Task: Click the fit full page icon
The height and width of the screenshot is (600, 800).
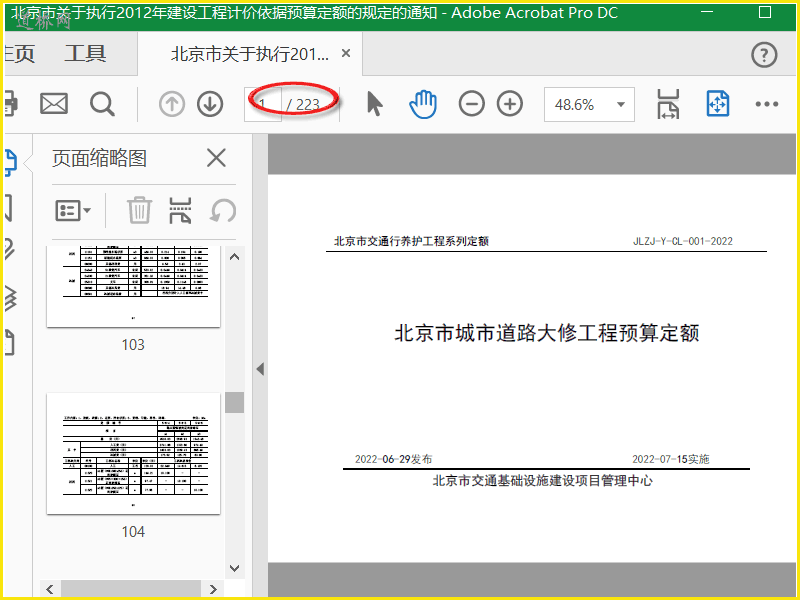Action: coord(717,104)
